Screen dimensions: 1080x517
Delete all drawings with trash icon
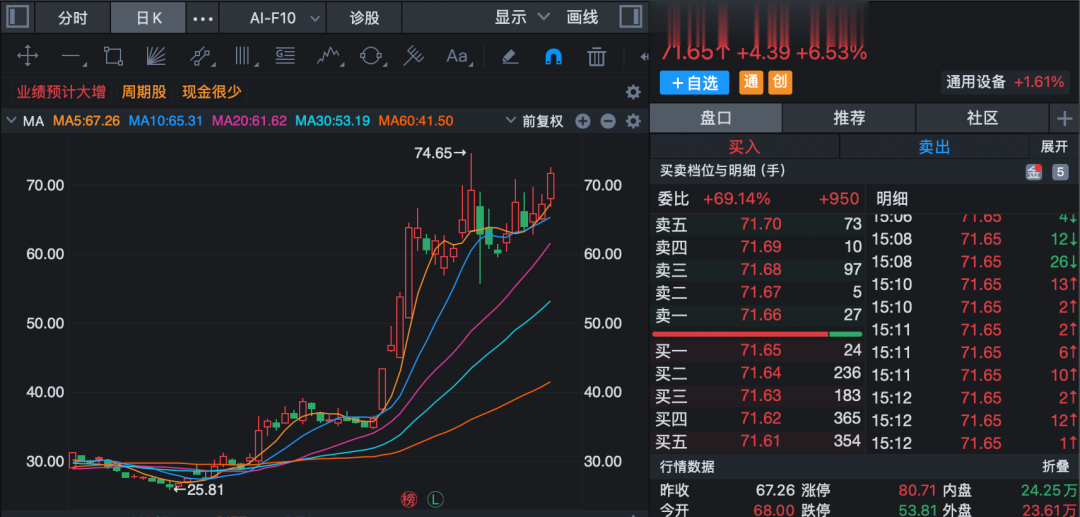[596, 56]
